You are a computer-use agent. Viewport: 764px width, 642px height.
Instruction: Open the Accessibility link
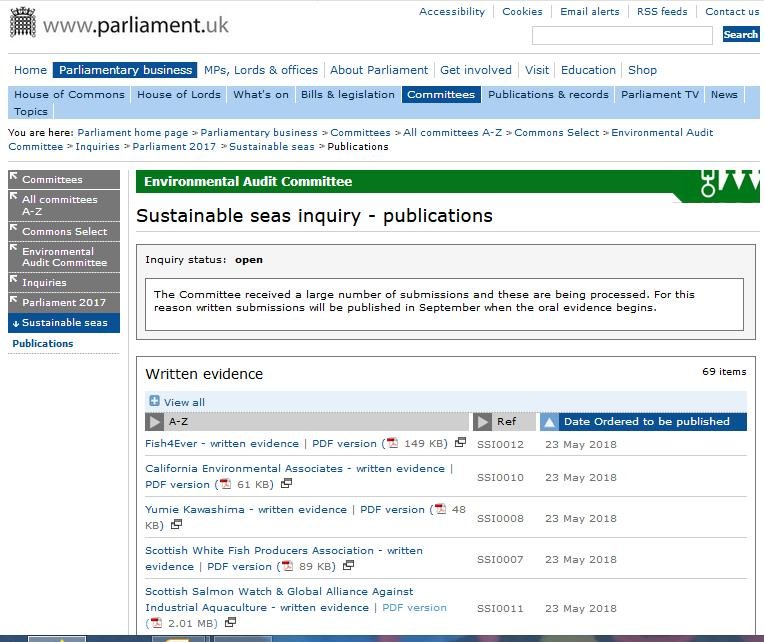pyautogui.click(x=452, y=12)
